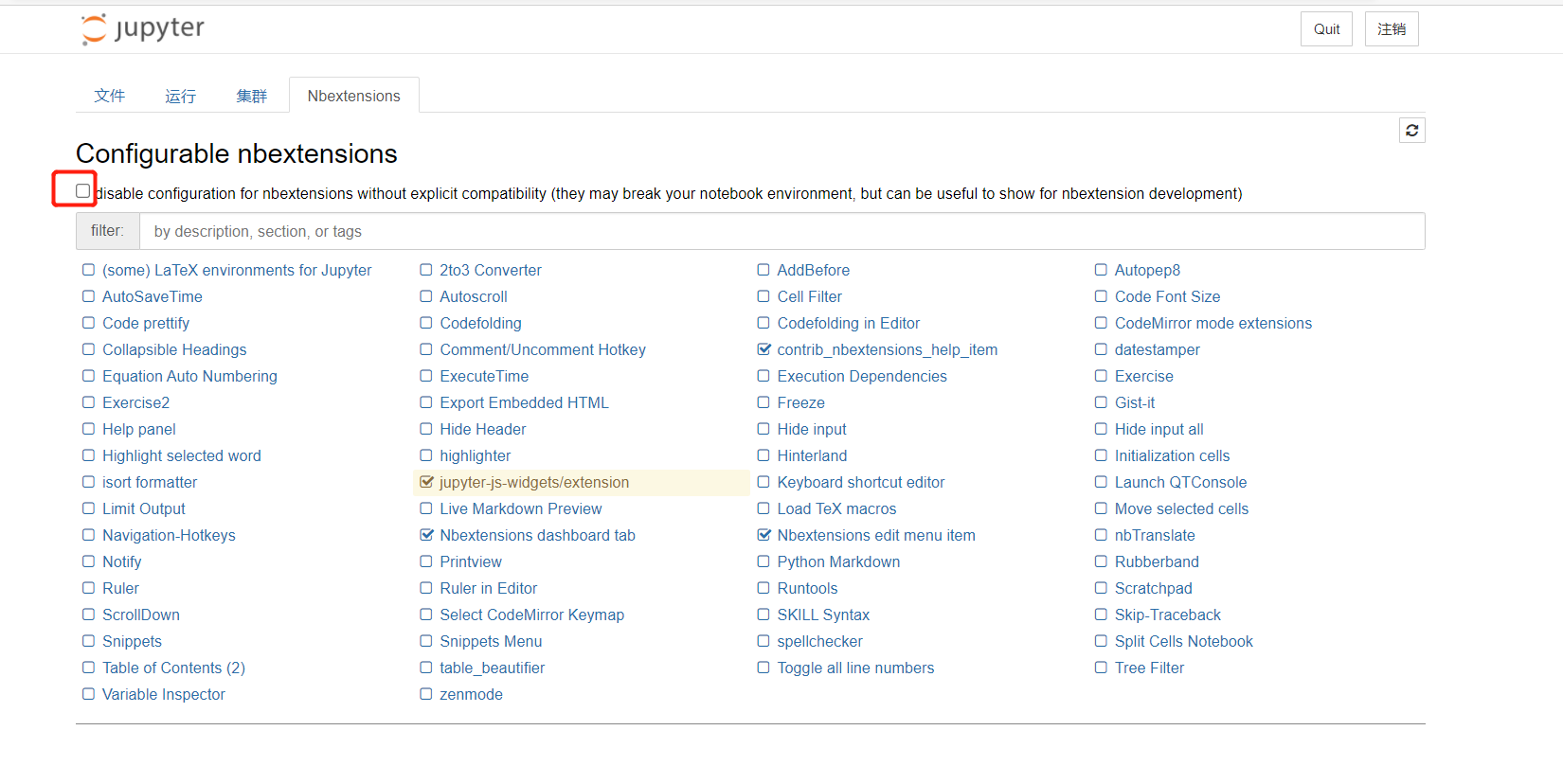This screenshot has width=1563, height=784.
Task: Open the Execution Dependencies link
Action: coord(862,376)
